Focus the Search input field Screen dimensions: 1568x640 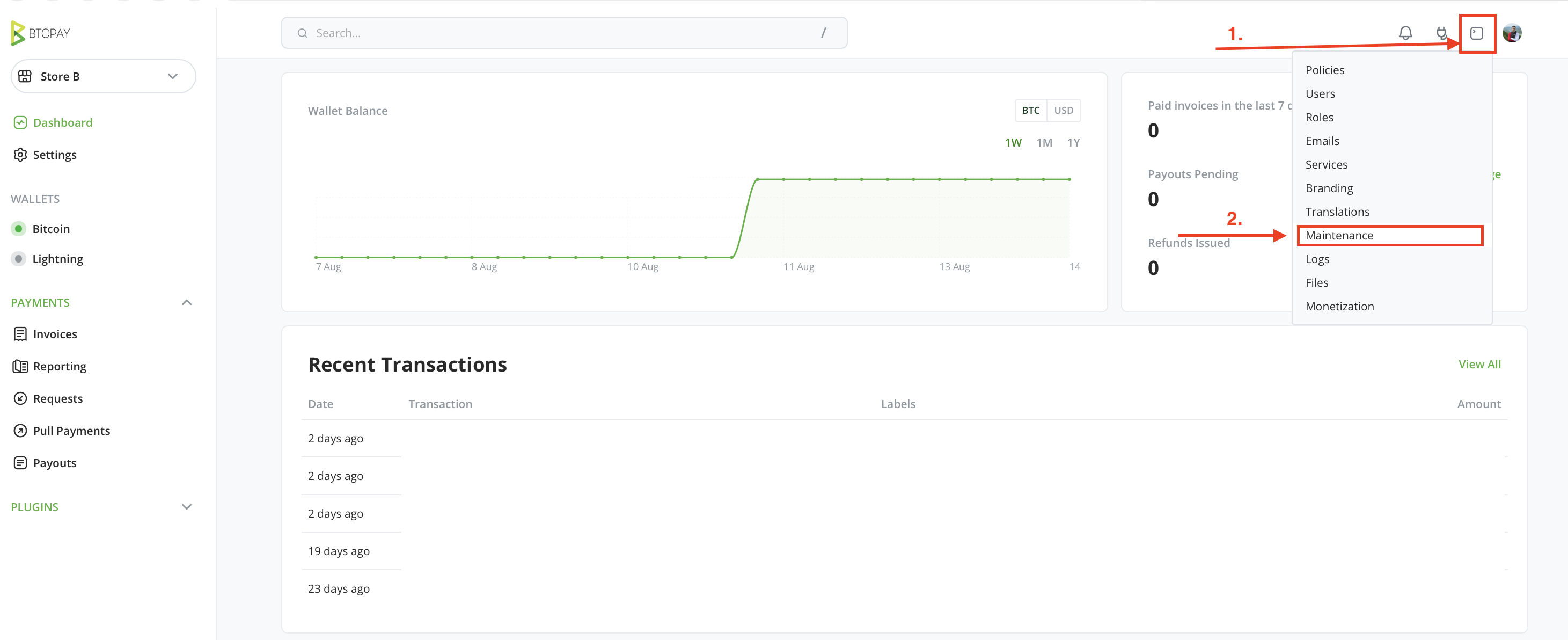coord(563,33)
